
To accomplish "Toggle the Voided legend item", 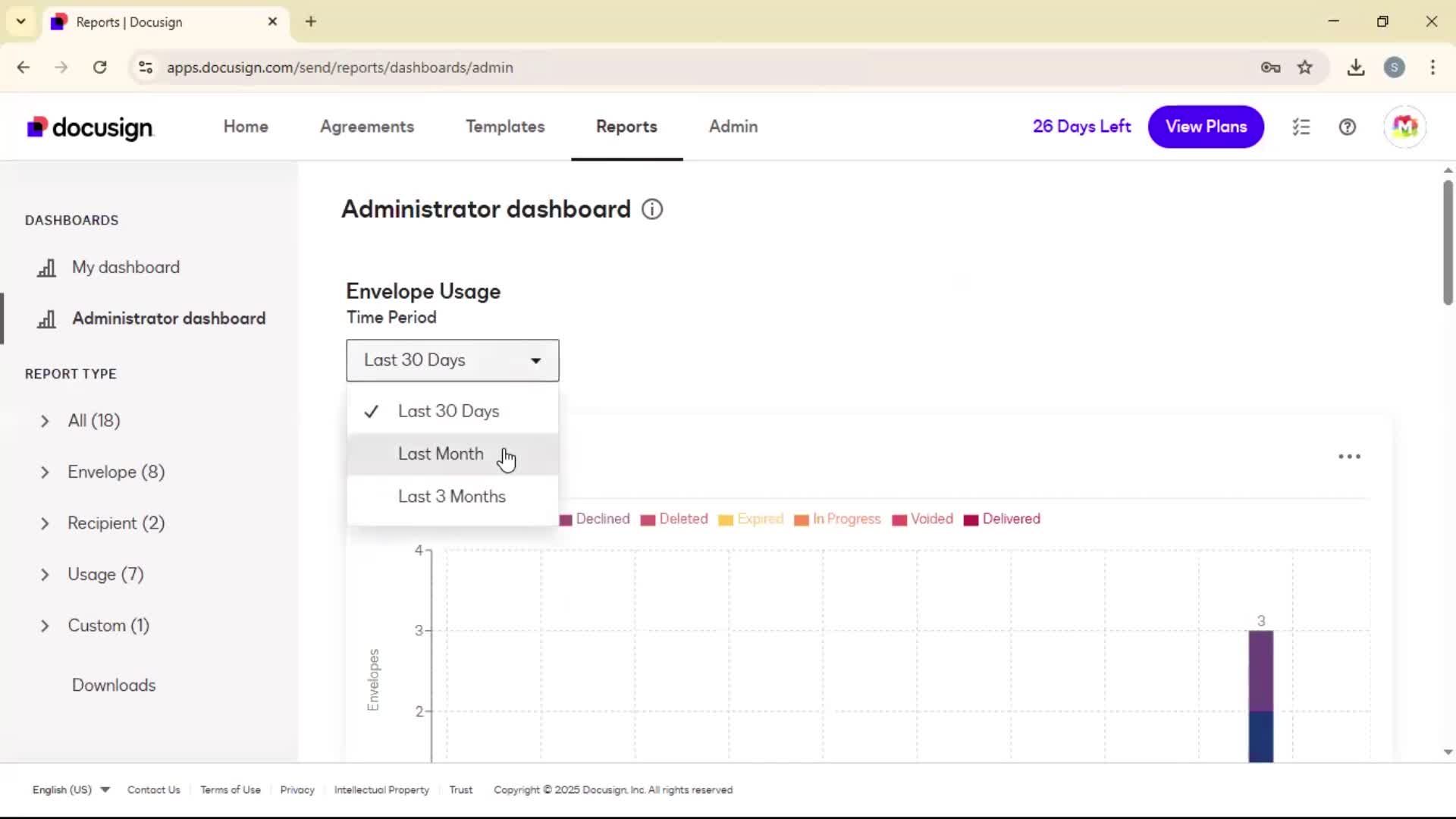I will [x=923, y=519].
